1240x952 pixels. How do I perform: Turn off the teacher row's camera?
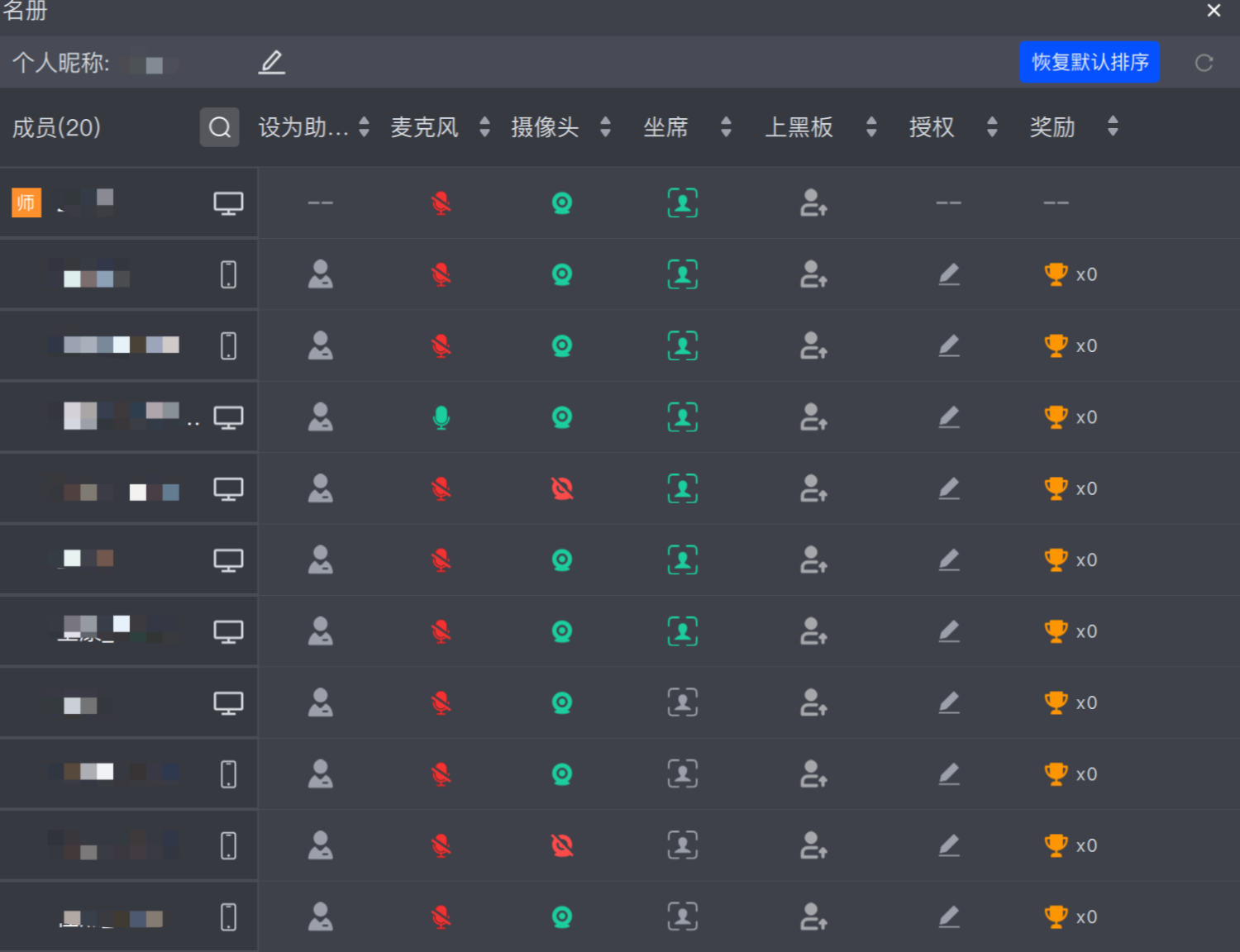[x=562, y=203]
